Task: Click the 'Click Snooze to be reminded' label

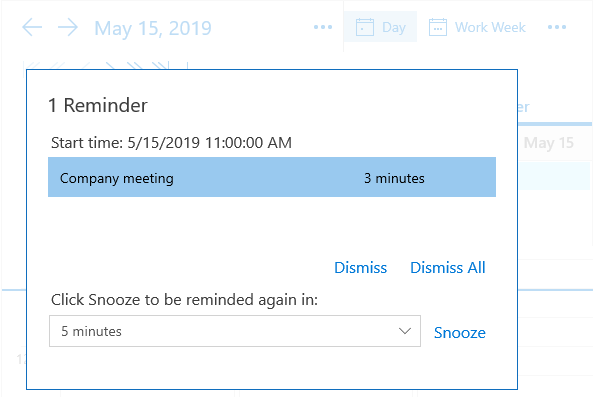Action: pos(184,300)
